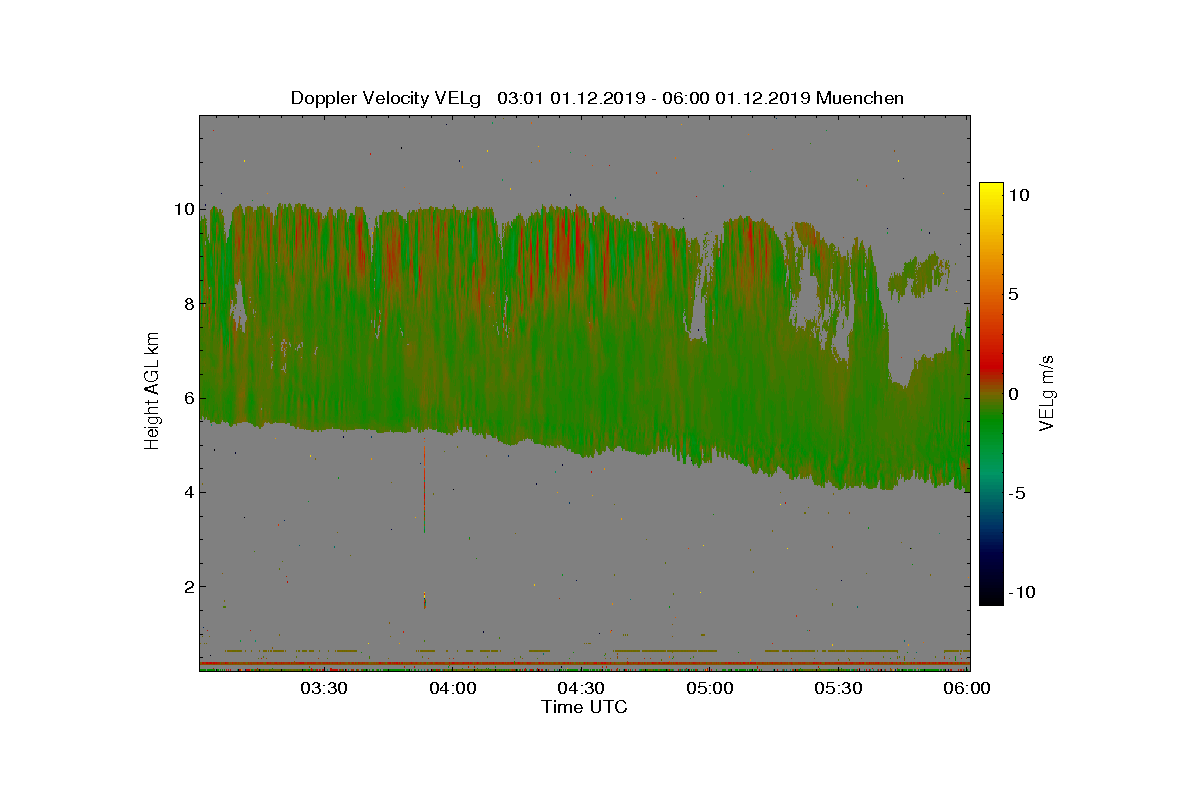Click the 03:30 time tick label
1200x800 pixels.
[323, 688]
